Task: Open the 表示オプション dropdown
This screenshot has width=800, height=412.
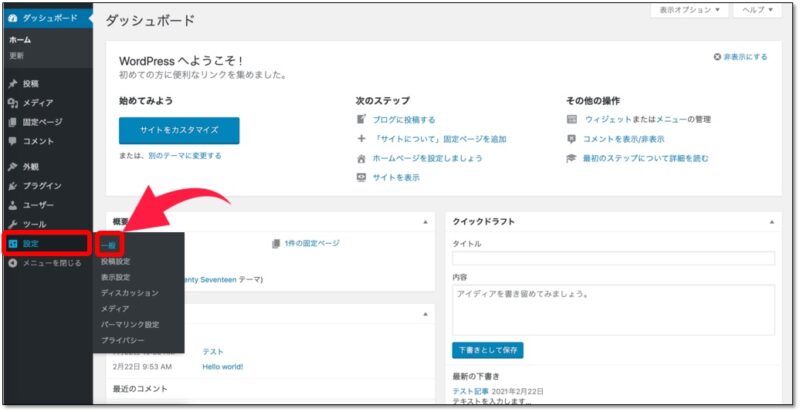Action: 689,10
